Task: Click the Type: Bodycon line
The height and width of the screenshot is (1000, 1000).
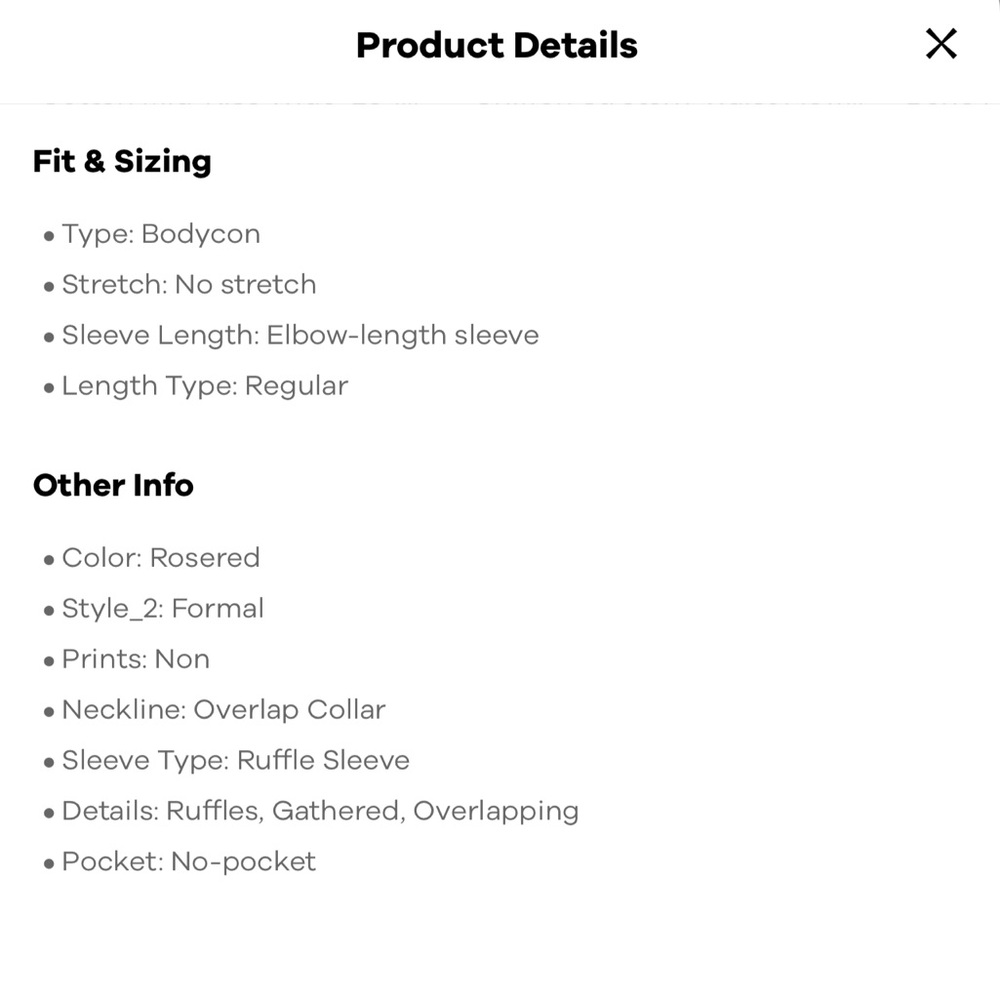Action: 161,234
